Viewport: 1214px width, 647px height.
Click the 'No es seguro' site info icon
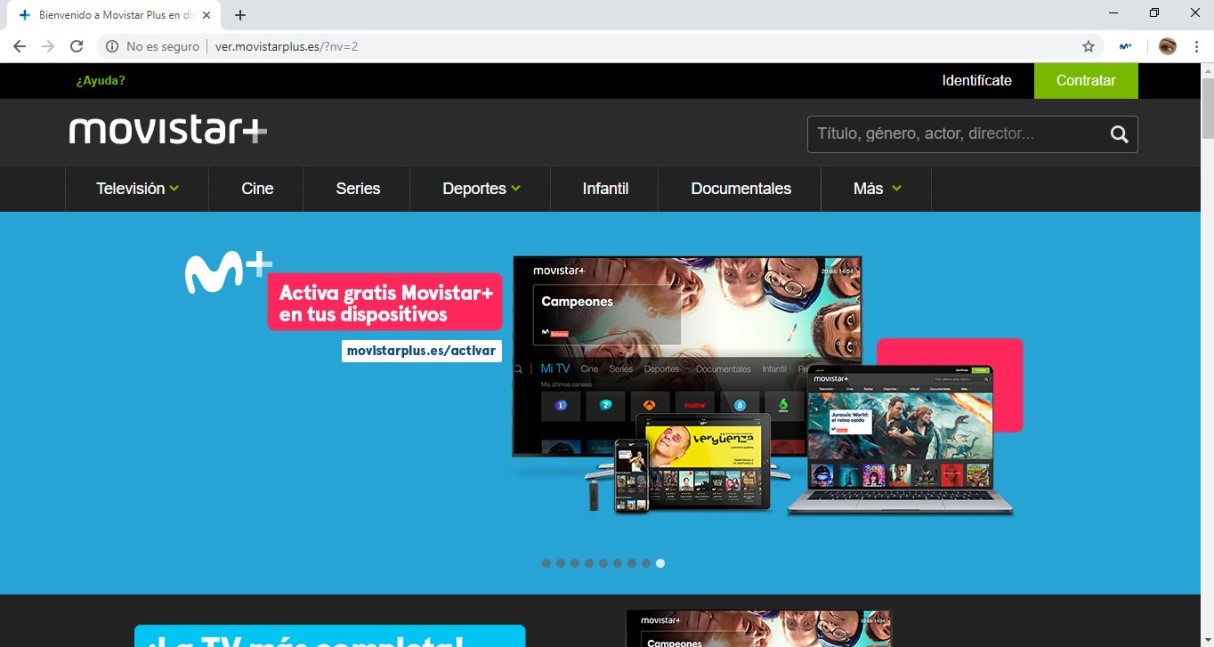[x=110, y=46]
